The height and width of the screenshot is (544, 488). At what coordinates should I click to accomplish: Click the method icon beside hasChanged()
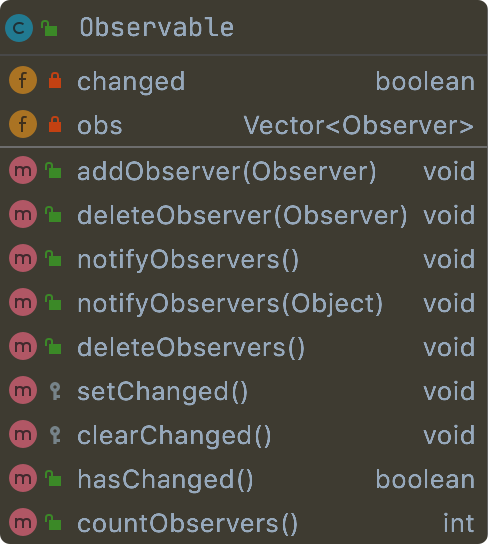(x=23, y=478)
